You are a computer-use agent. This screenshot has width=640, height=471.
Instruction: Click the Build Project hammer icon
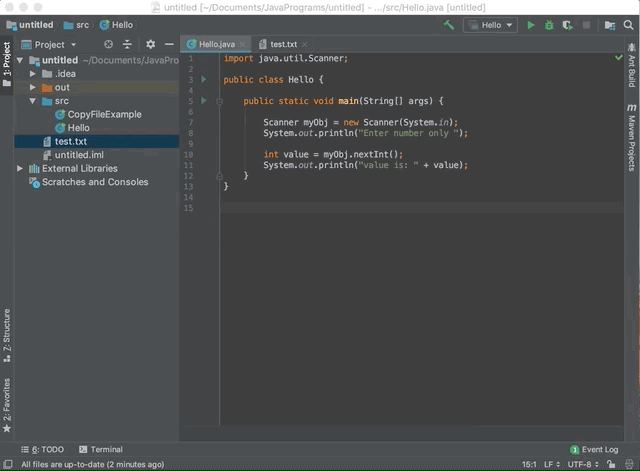449,25
